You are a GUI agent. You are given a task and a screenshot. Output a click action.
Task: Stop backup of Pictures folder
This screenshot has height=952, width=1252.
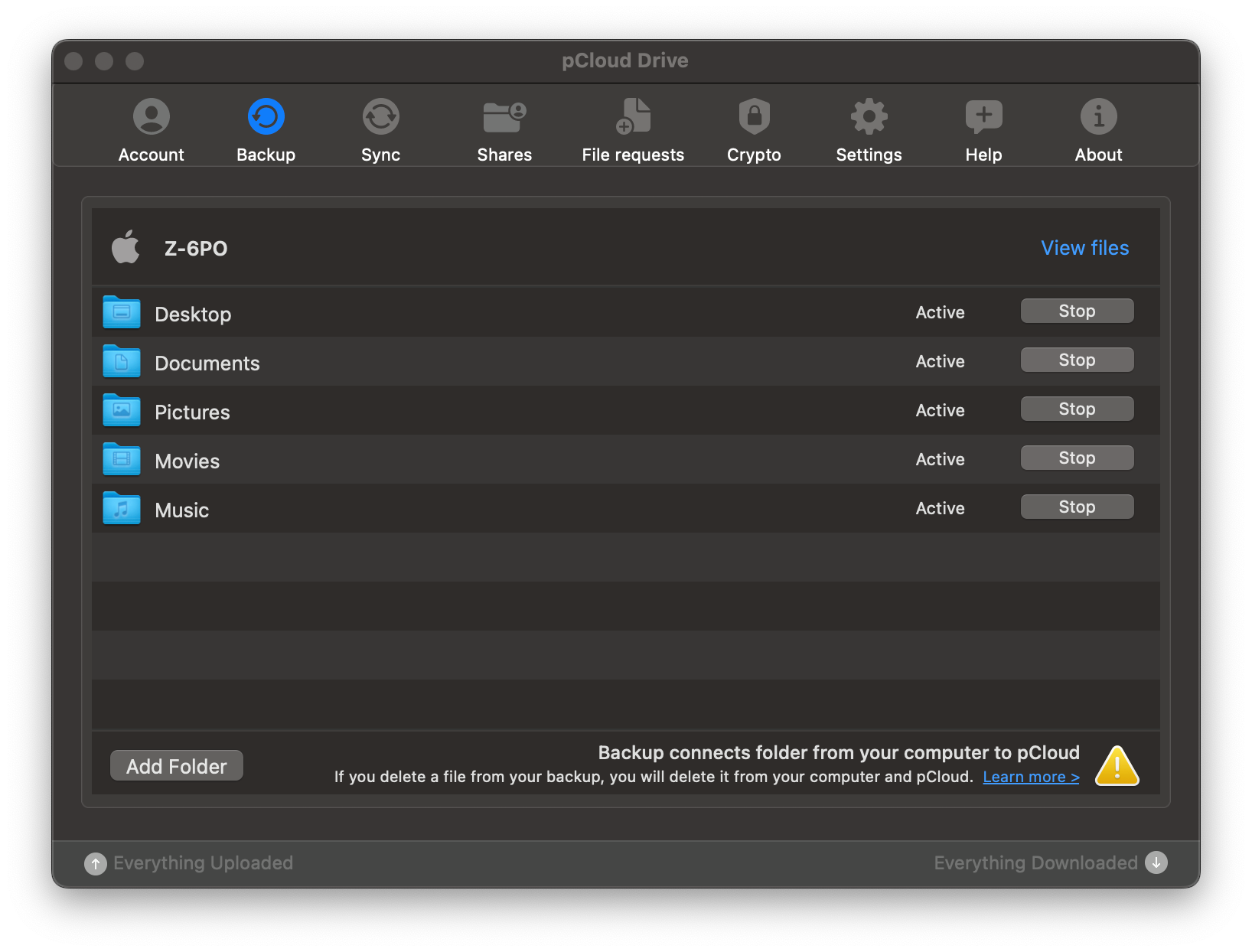click(x=1077, y=409)
